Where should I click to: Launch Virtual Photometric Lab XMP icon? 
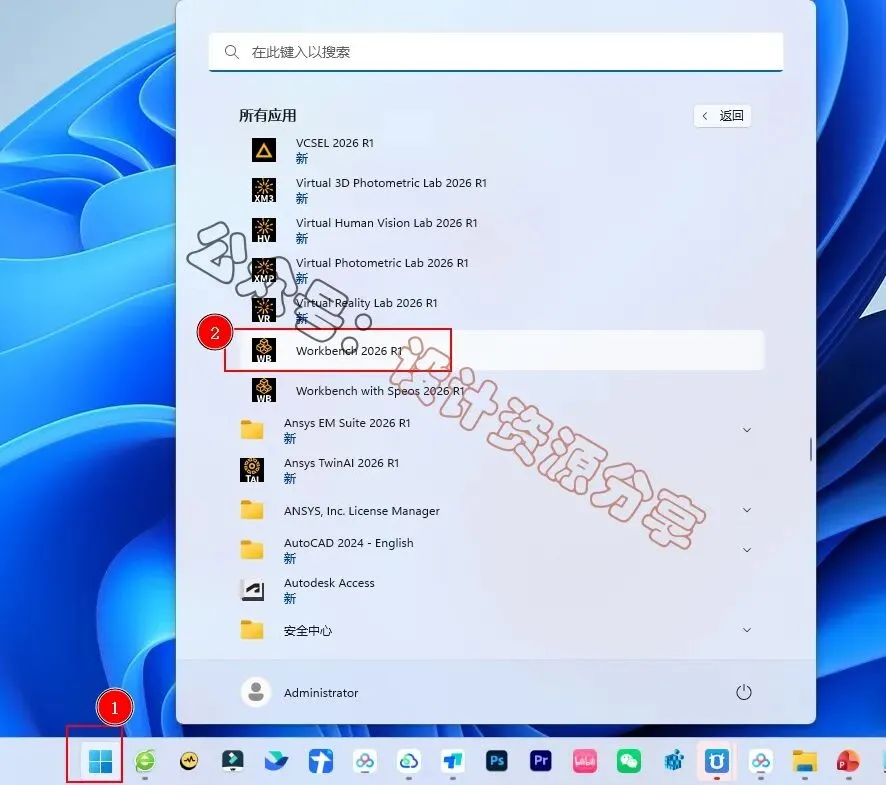click(x=264, y=270)
